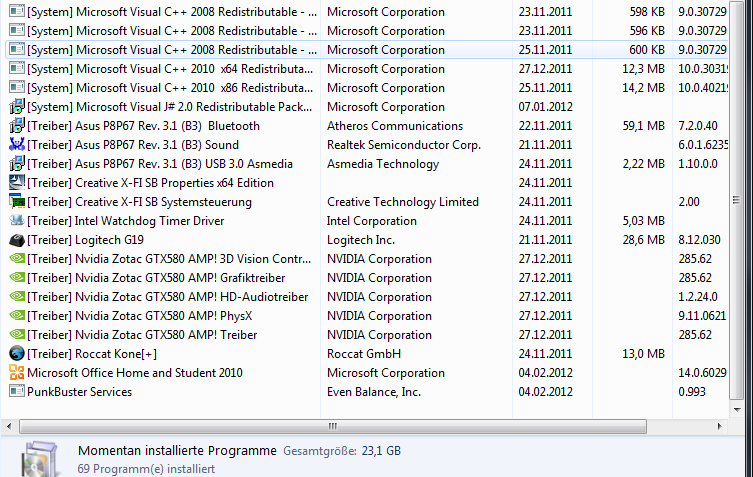Click the Nvidia HD-Audiotreiber logo icon
The width and height of the screenshot is (753, 477).
click(17, 296)
